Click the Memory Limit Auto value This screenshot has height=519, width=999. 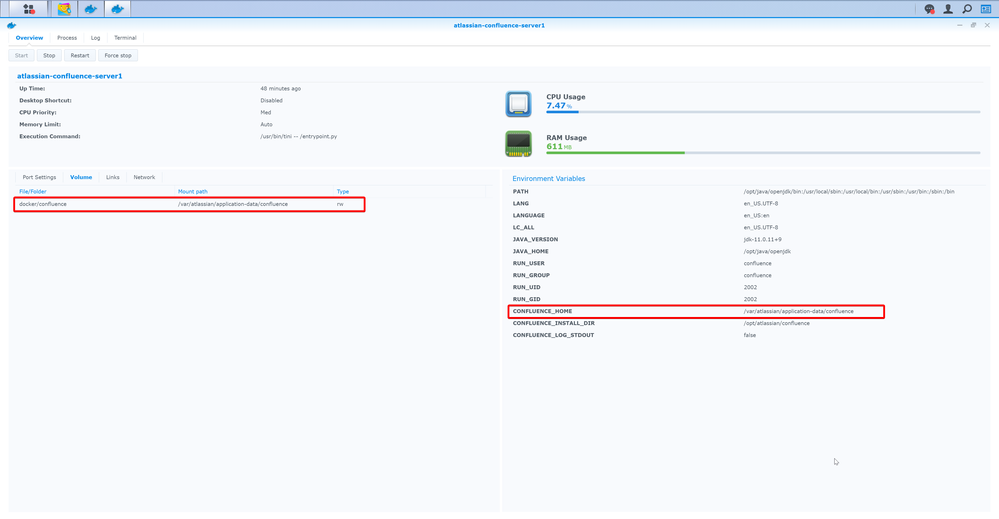[266, 125]
